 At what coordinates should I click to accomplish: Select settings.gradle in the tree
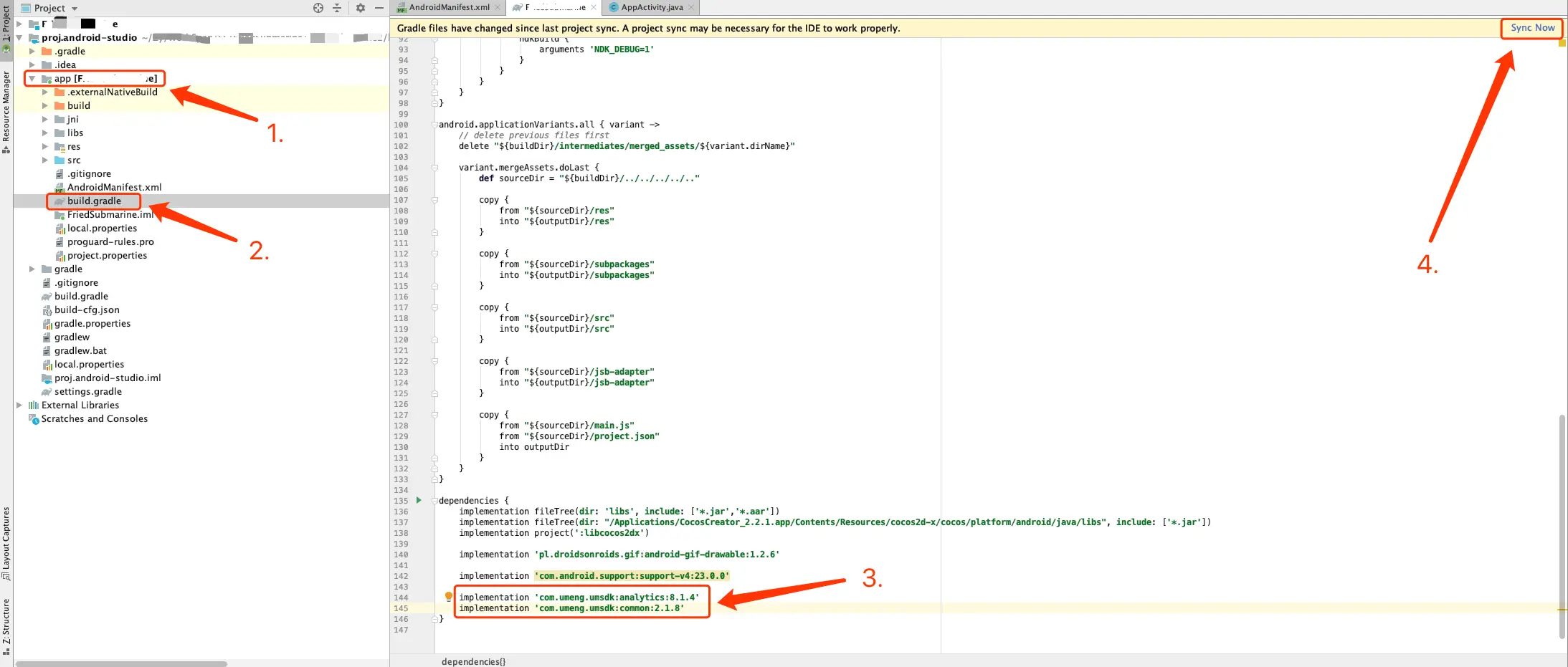click(87, 391)
